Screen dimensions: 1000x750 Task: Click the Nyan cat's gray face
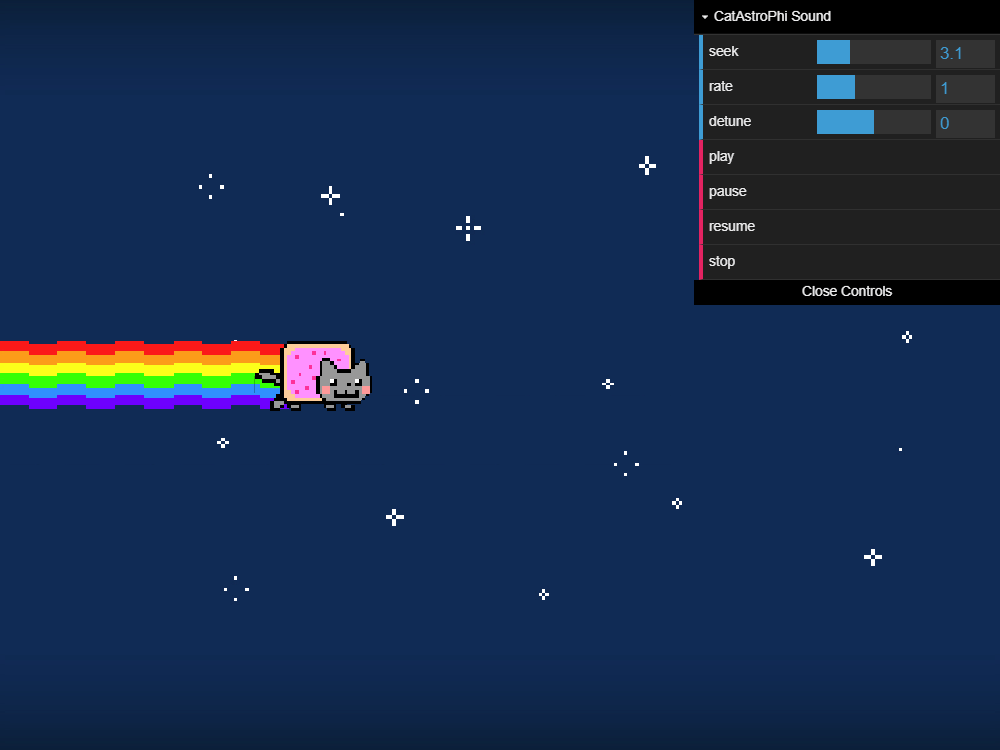[x=344, y=383]
